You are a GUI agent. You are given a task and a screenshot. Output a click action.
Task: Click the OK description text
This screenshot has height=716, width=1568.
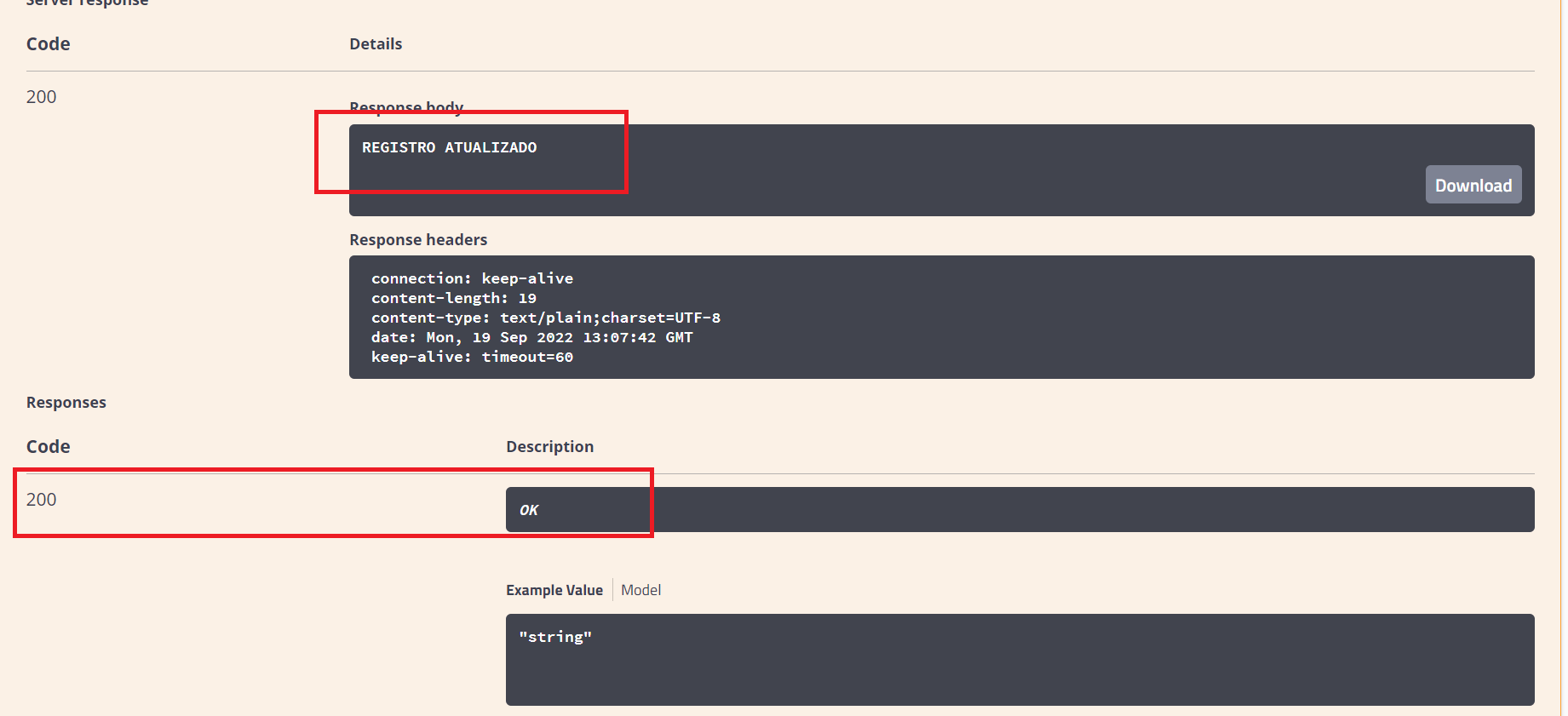click(529, 510)
